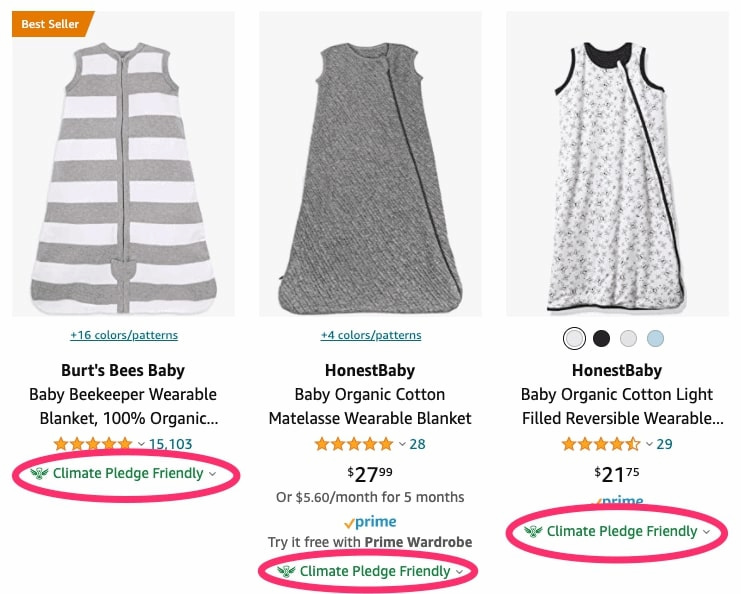Click Climate Pledge leaf icon under Reversible blanket

tap(533, 531)
